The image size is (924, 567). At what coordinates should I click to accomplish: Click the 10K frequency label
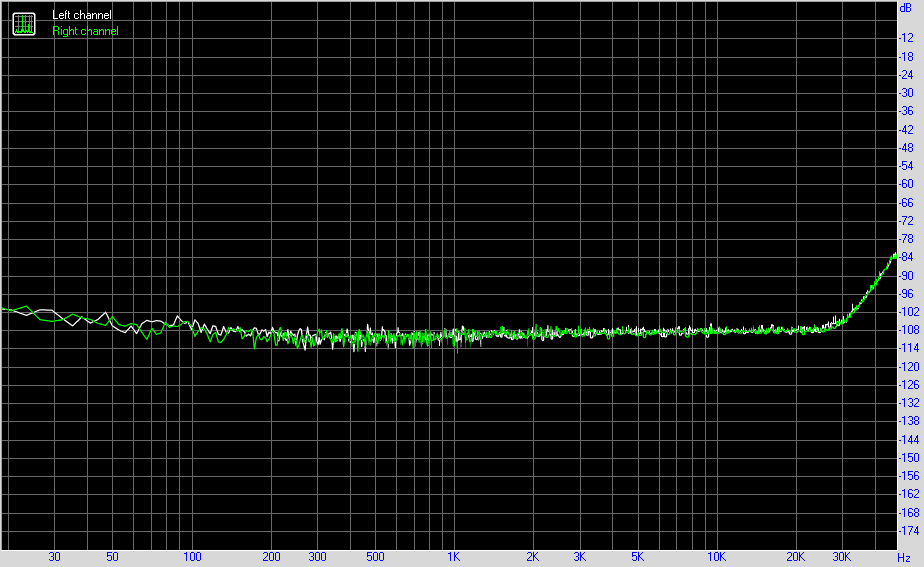[717, 557]
